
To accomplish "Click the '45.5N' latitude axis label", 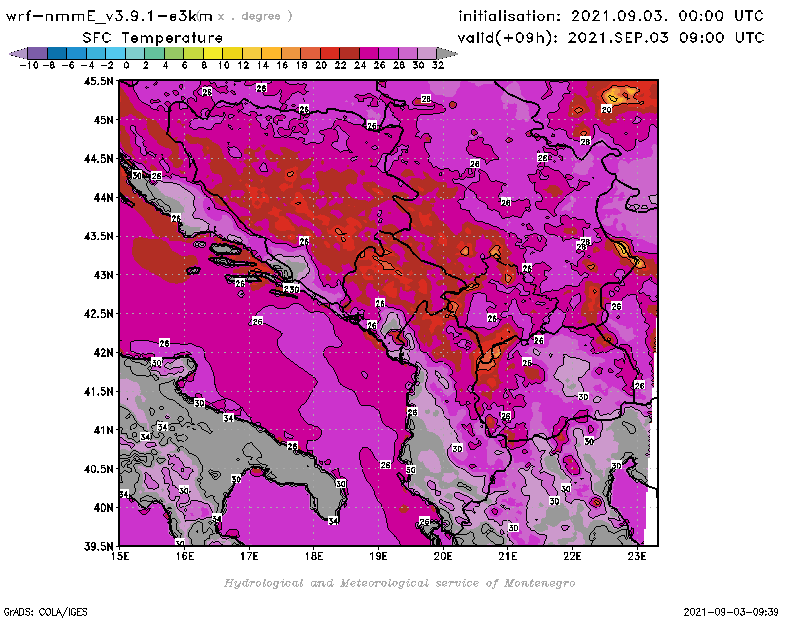I will click(x=98, y=81).
